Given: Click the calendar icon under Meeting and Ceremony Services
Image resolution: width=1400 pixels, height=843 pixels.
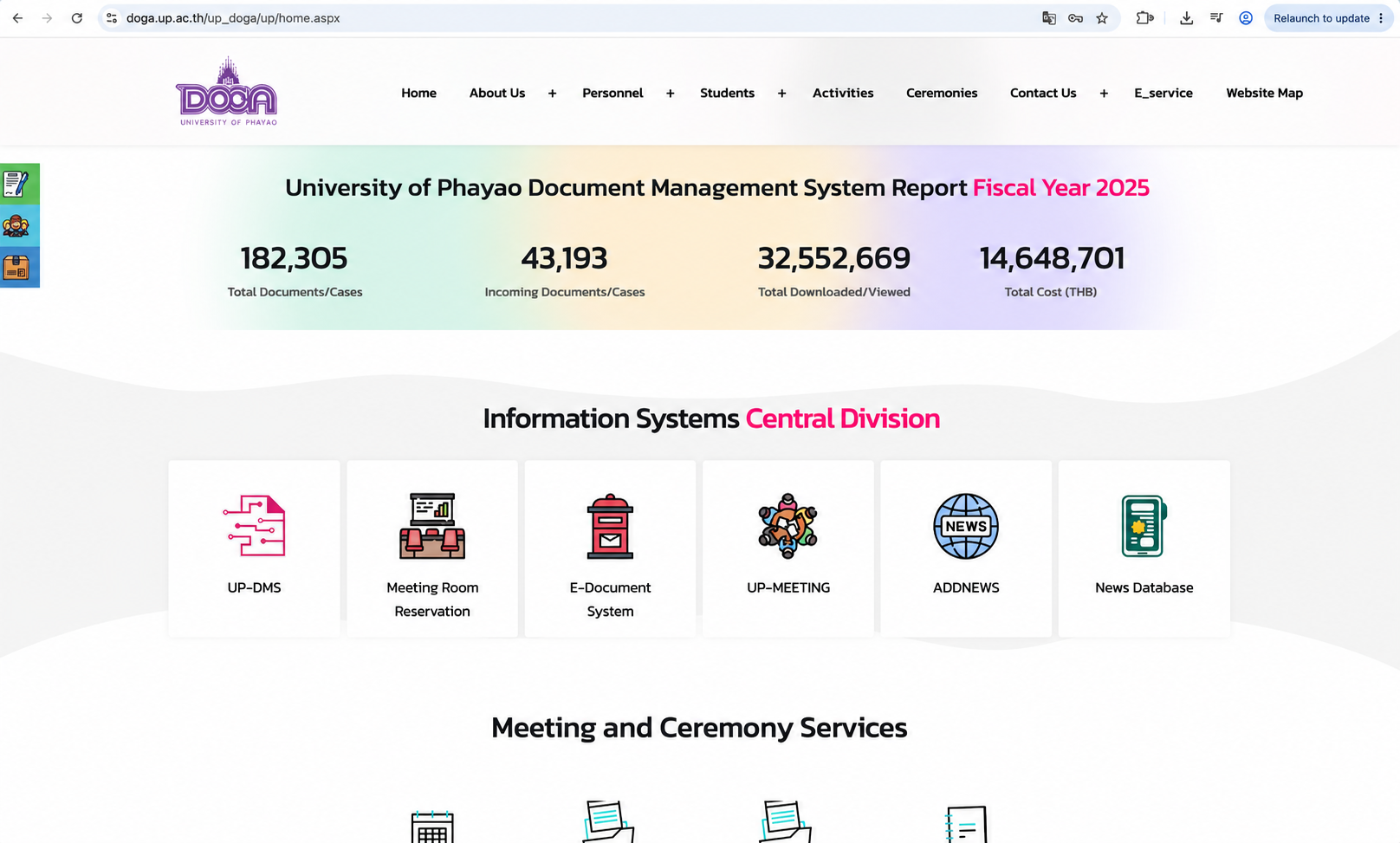Looking at the screenshot, I should [432, 827].
